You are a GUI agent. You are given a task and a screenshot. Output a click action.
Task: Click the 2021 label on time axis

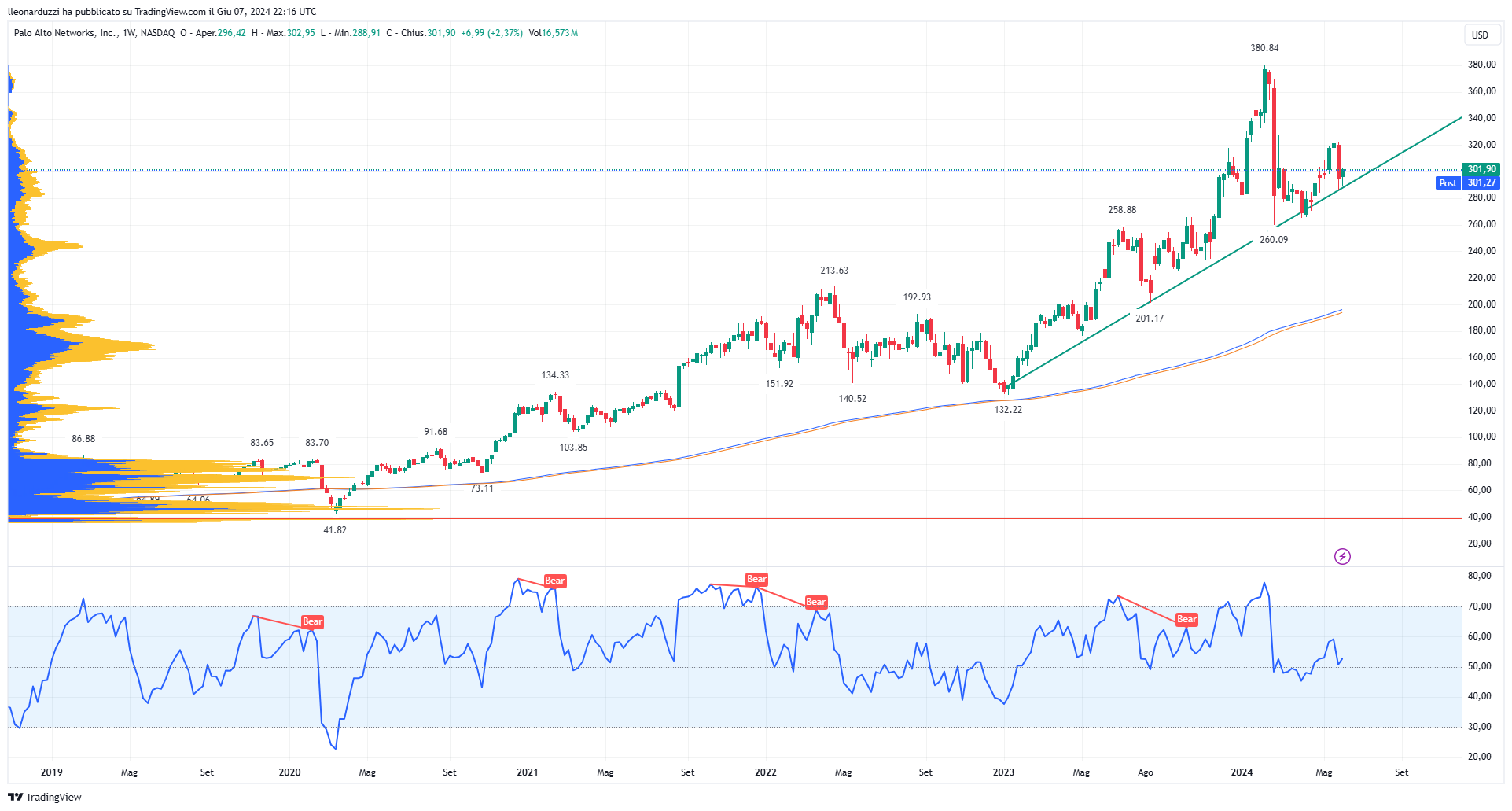[528, 772]
